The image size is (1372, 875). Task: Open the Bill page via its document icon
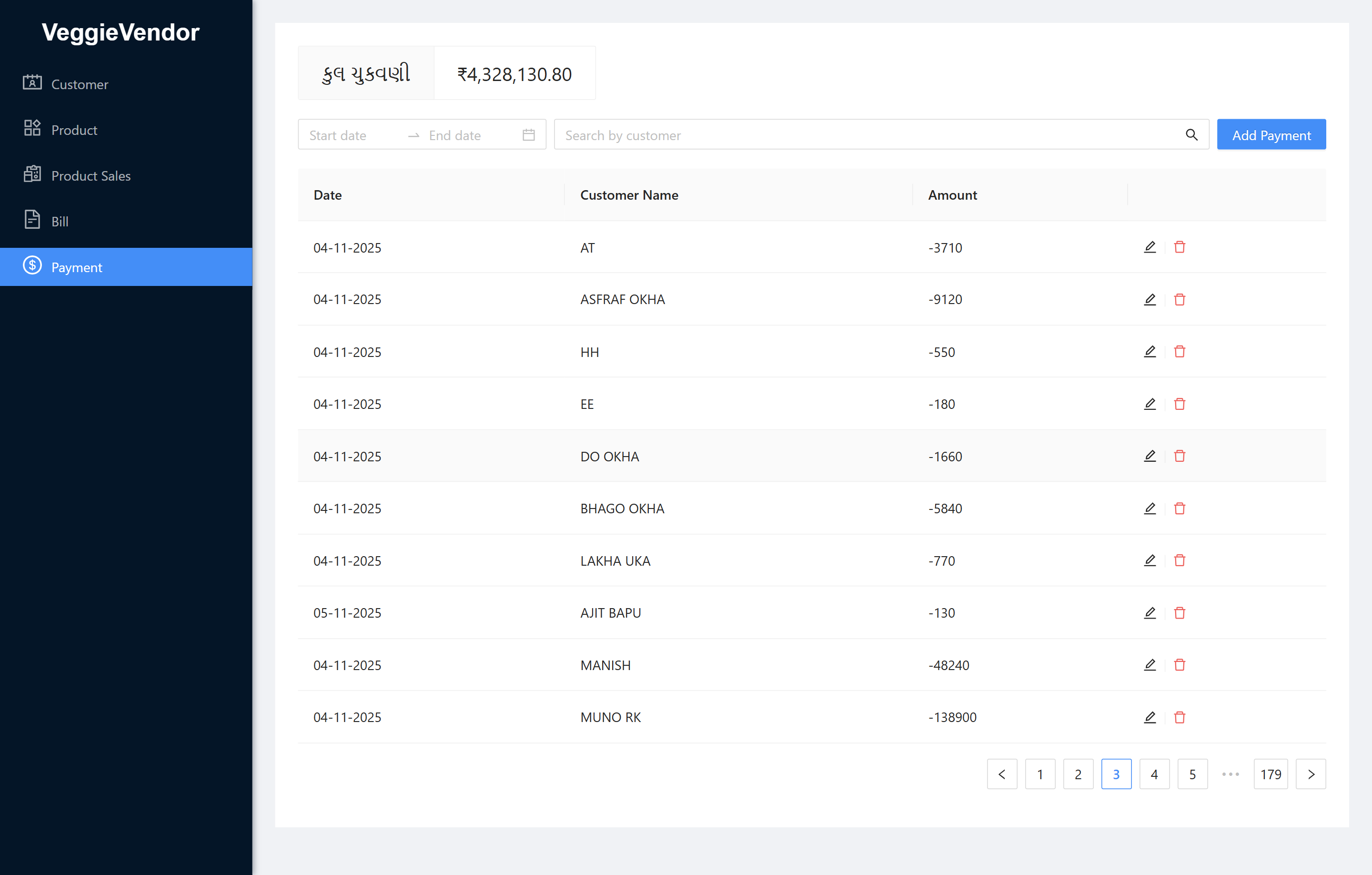pyautogui.click(x=32, y=220)
